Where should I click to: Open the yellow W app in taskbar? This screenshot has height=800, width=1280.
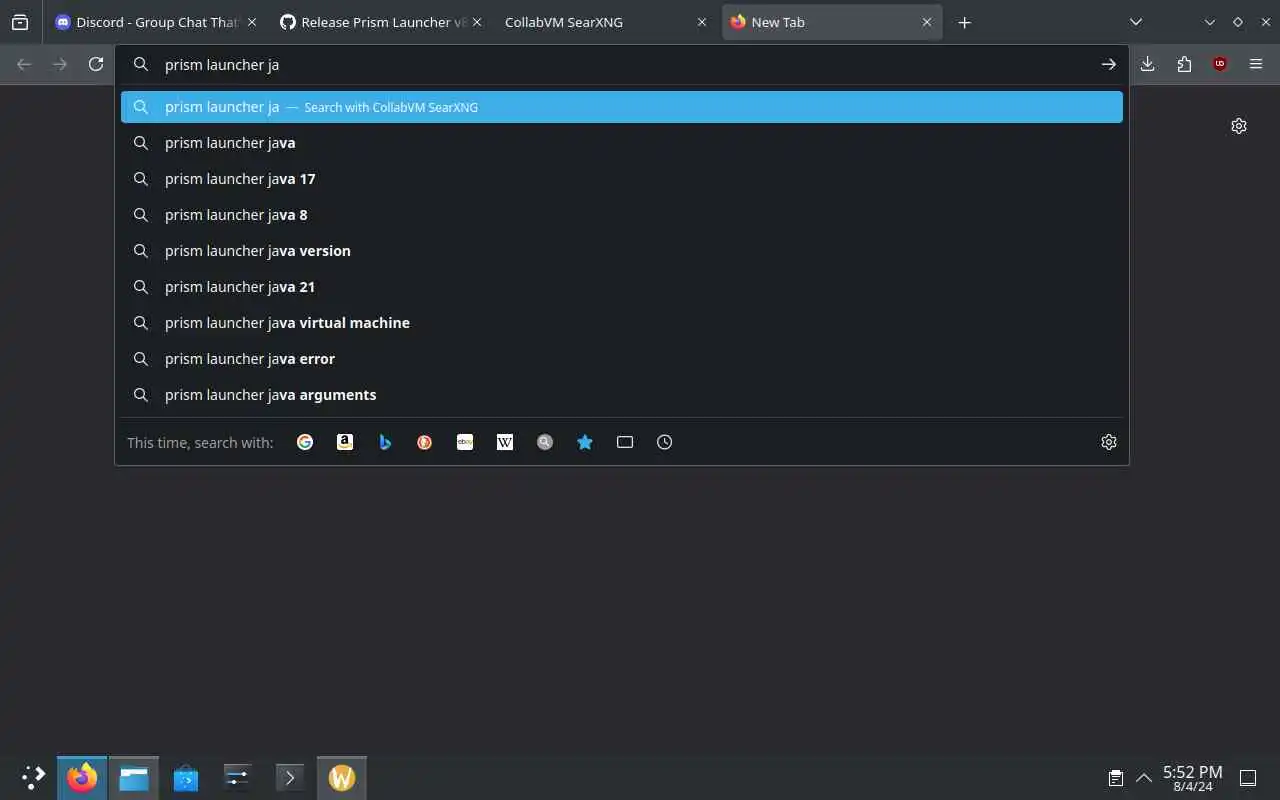[342, 777]
